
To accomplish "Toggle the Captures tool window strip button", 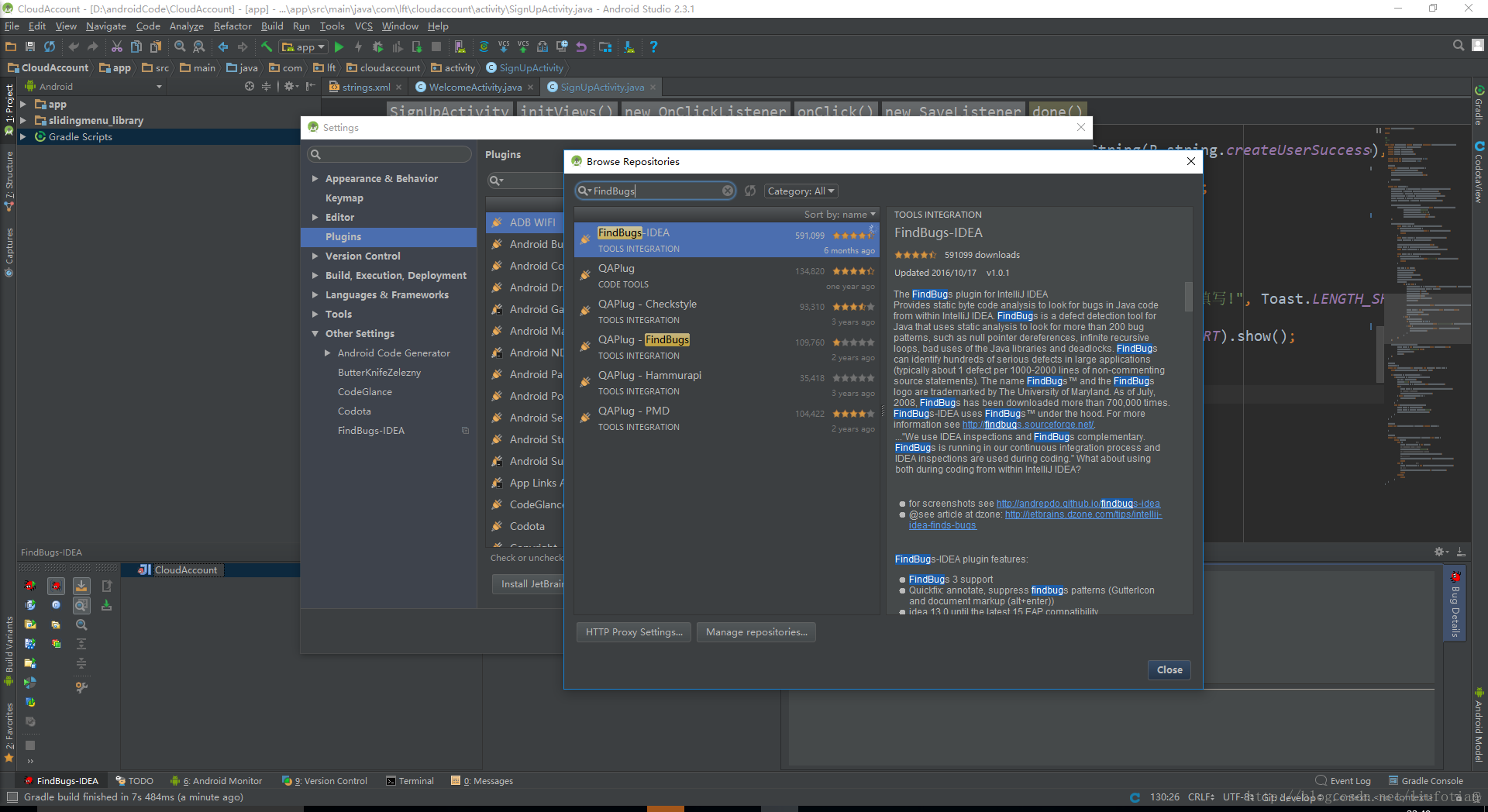I will (9, 252).
